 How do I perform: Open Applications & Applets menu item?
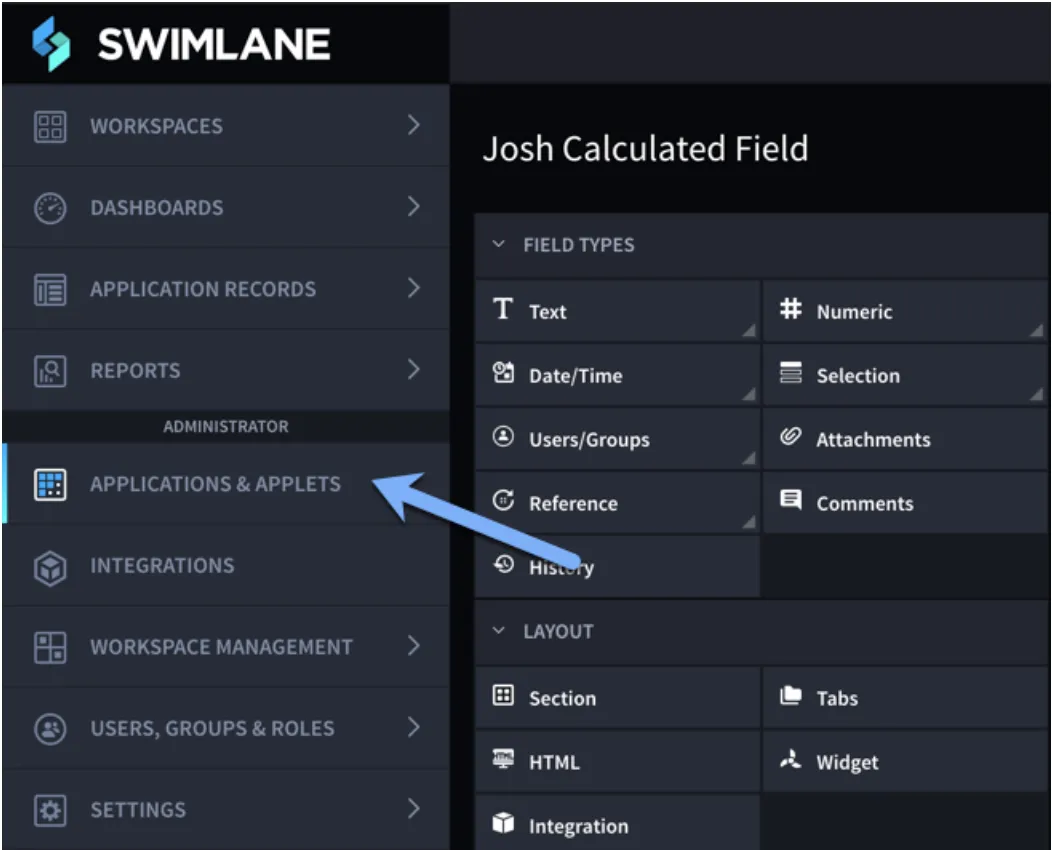[226, 484]
